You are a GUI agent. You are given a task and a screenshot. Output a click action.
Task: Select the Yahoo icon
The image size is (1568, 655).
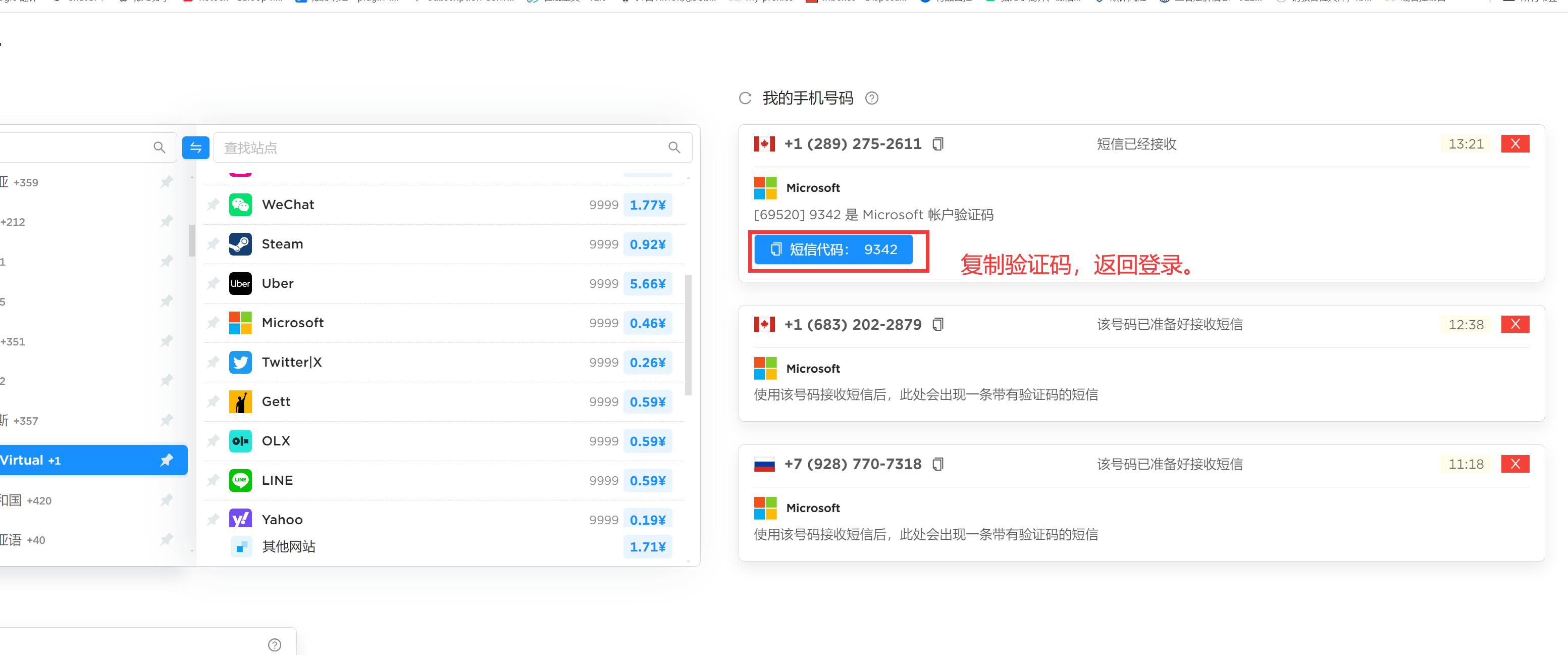240,518
